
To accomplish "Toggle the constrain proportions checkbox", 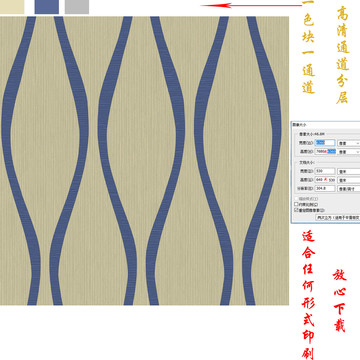I will pos(296,204).
